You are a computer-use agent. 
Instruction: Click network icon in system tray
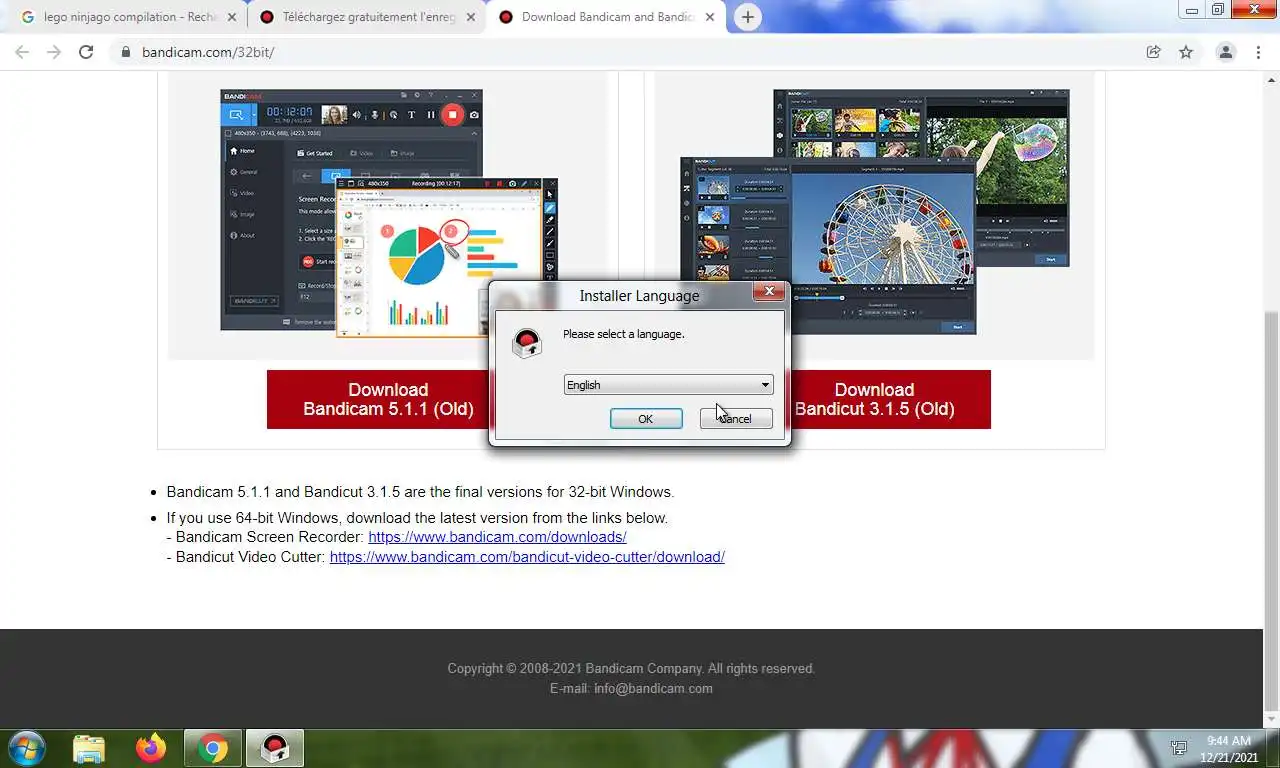(1179, 749)
